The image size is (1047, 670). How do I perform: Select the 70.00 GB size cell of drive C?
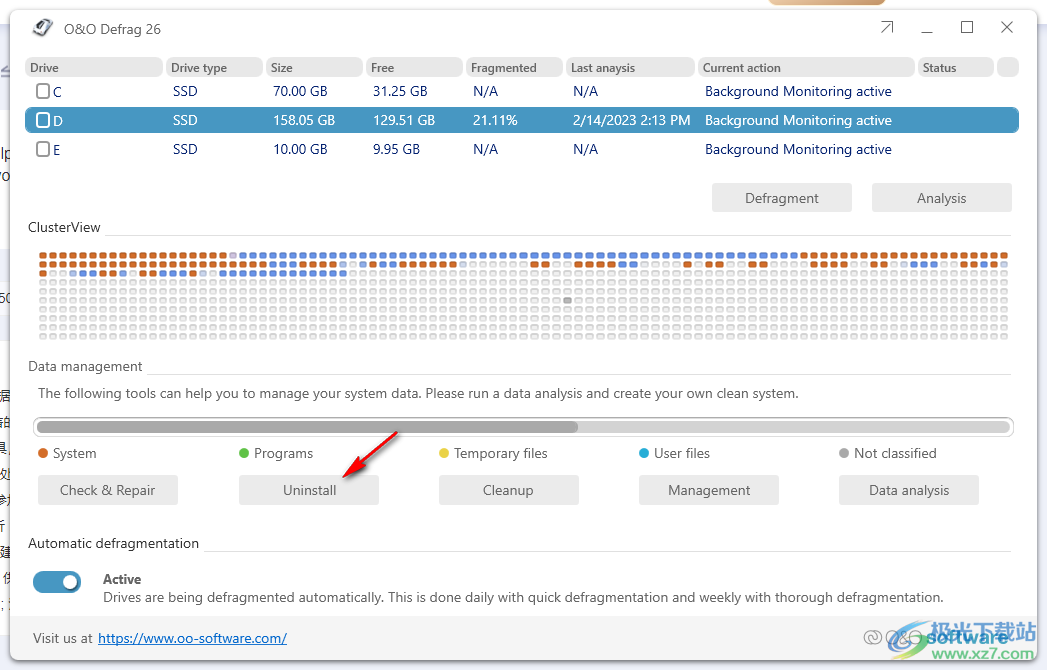(x=300, y=91)
